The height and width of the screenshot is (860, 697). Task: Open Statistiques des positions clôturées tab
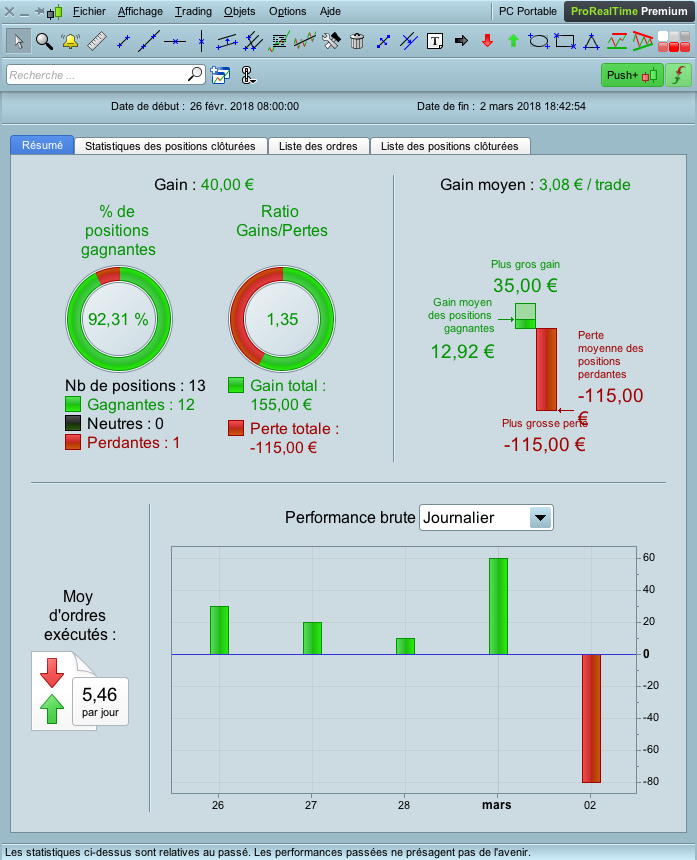coord(170,146)
